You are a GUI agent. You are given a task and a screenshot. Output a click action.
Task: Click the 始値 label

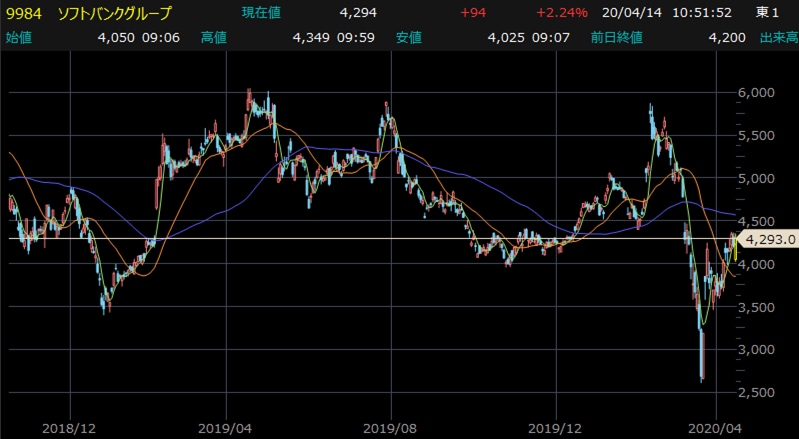(x=19, y=38)
